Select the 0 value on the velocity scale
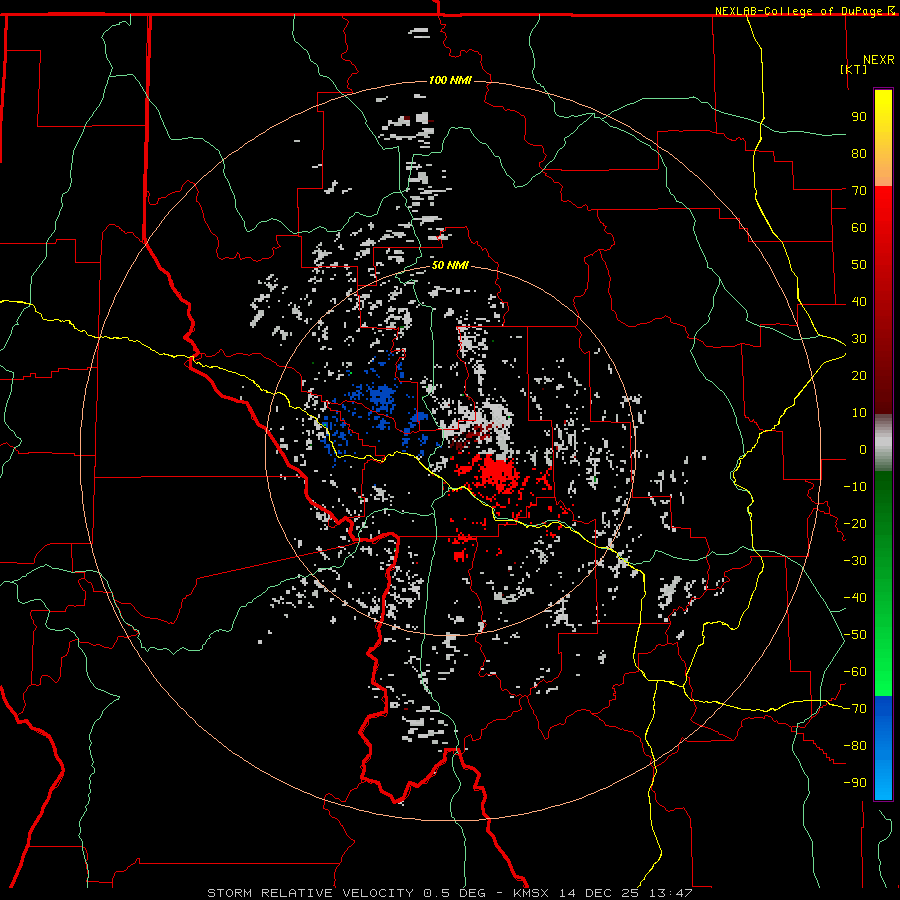 863,449
